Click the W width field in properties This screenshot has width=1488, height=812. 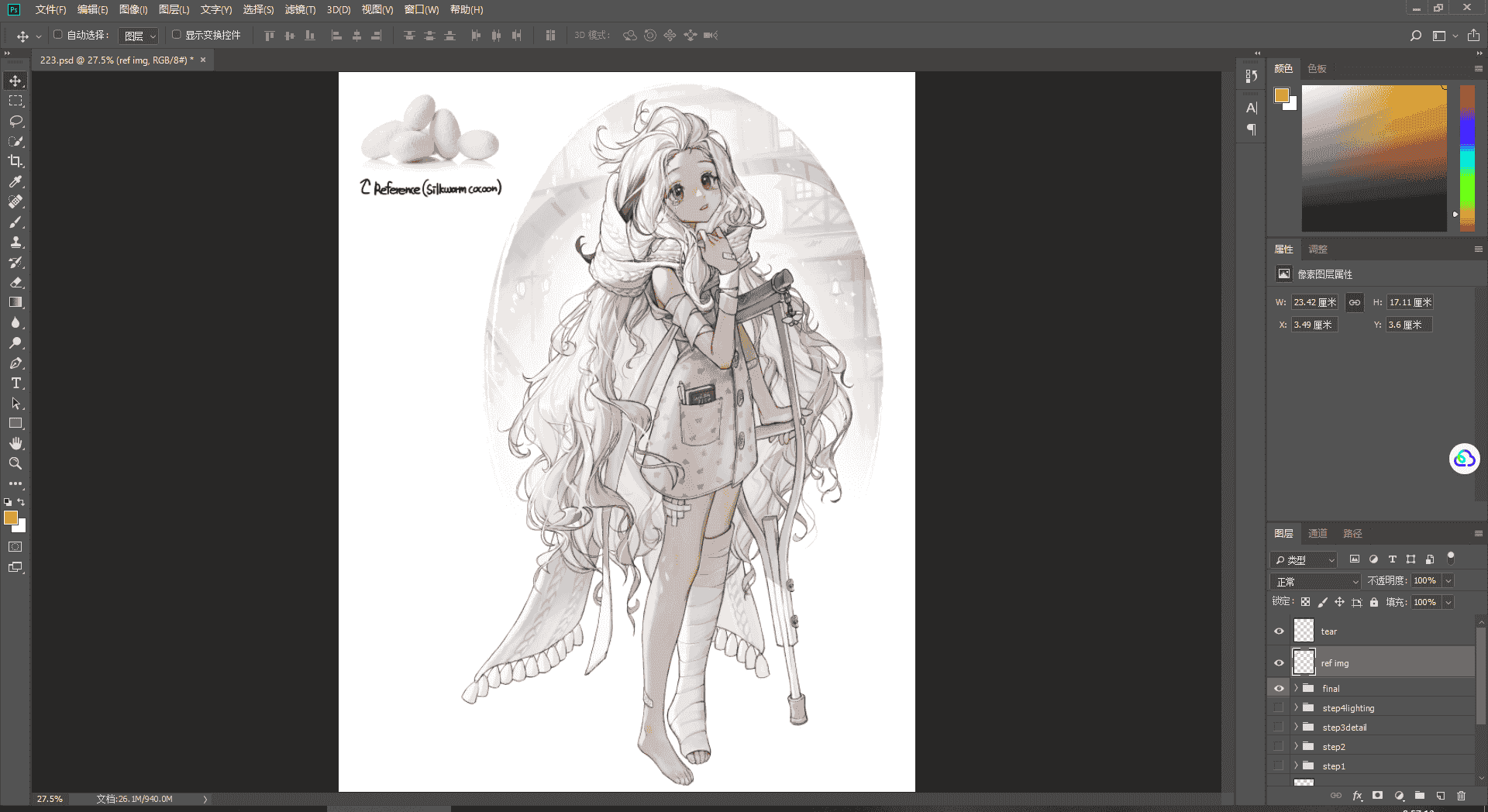[1314, 302]
